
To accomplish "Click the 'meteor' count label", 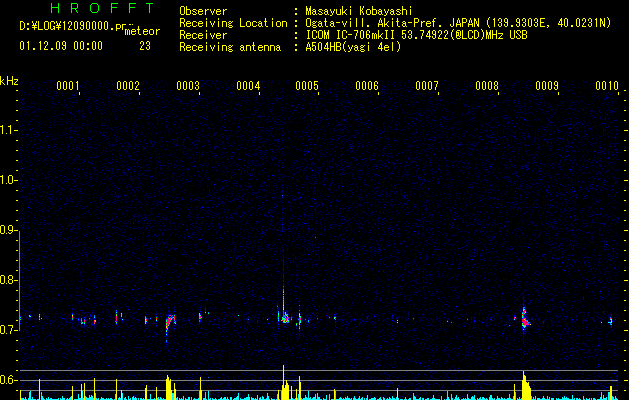I will click(142, 31).
